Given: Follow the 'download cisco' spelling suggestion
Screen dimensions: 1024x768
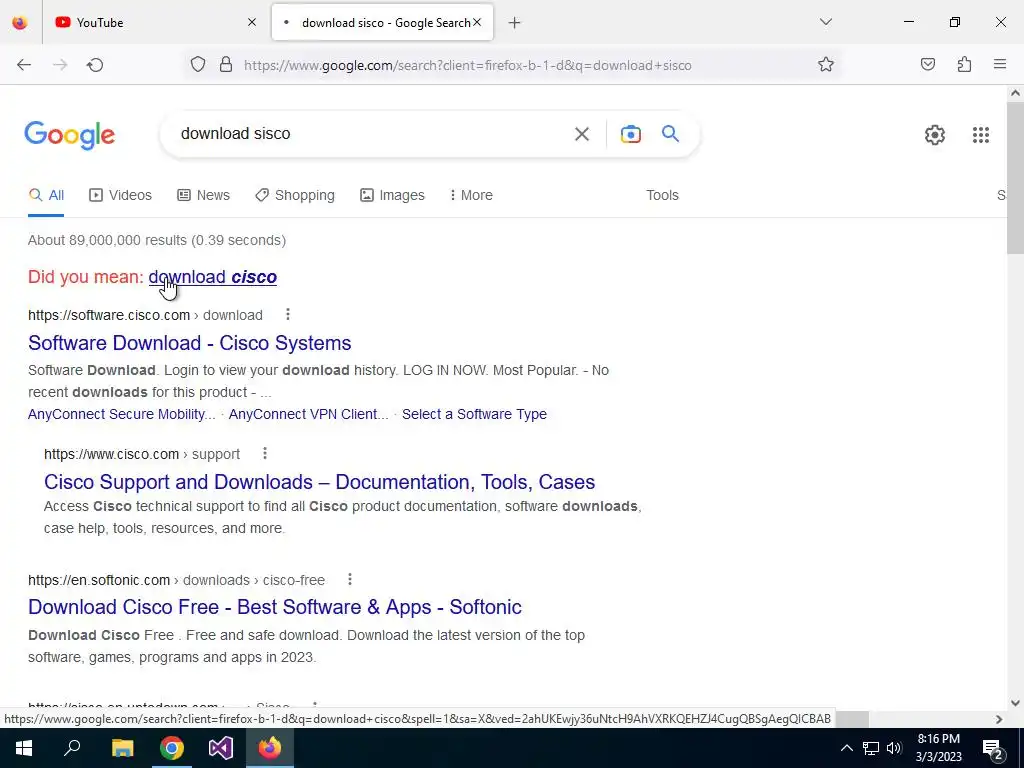Looking at the screenshot, I should click(213, 277).
